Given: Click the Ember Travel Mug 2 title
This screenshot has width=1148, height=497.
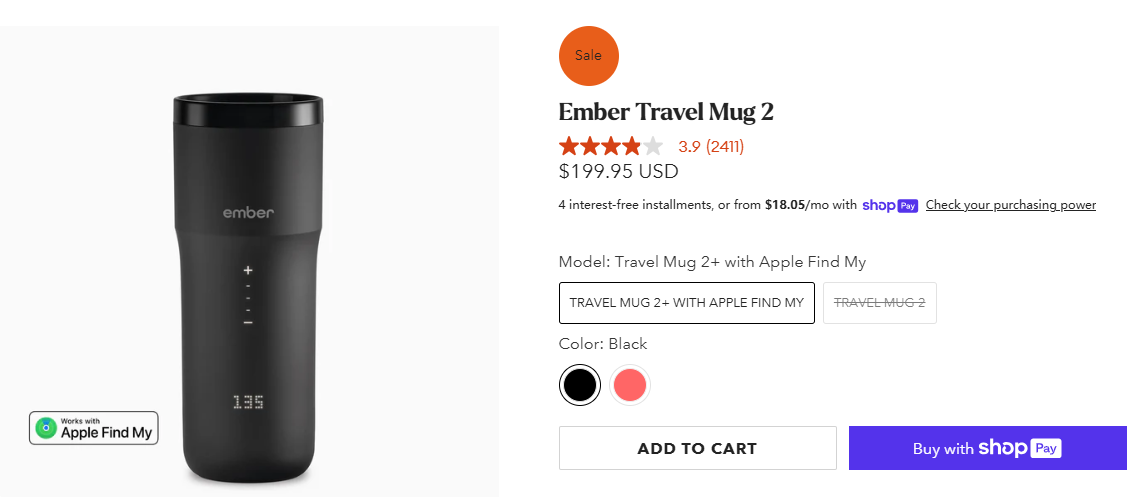Looking at the screenshot, I should point(666,111).
